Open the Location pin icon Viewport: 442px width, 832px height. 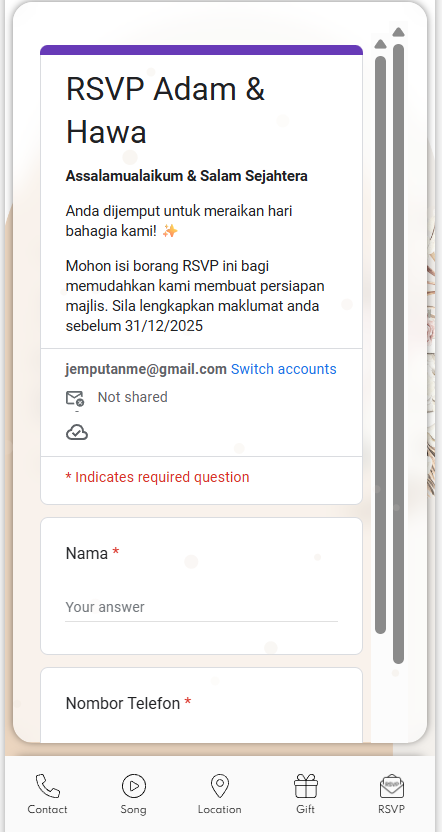[x=220, y=786]
